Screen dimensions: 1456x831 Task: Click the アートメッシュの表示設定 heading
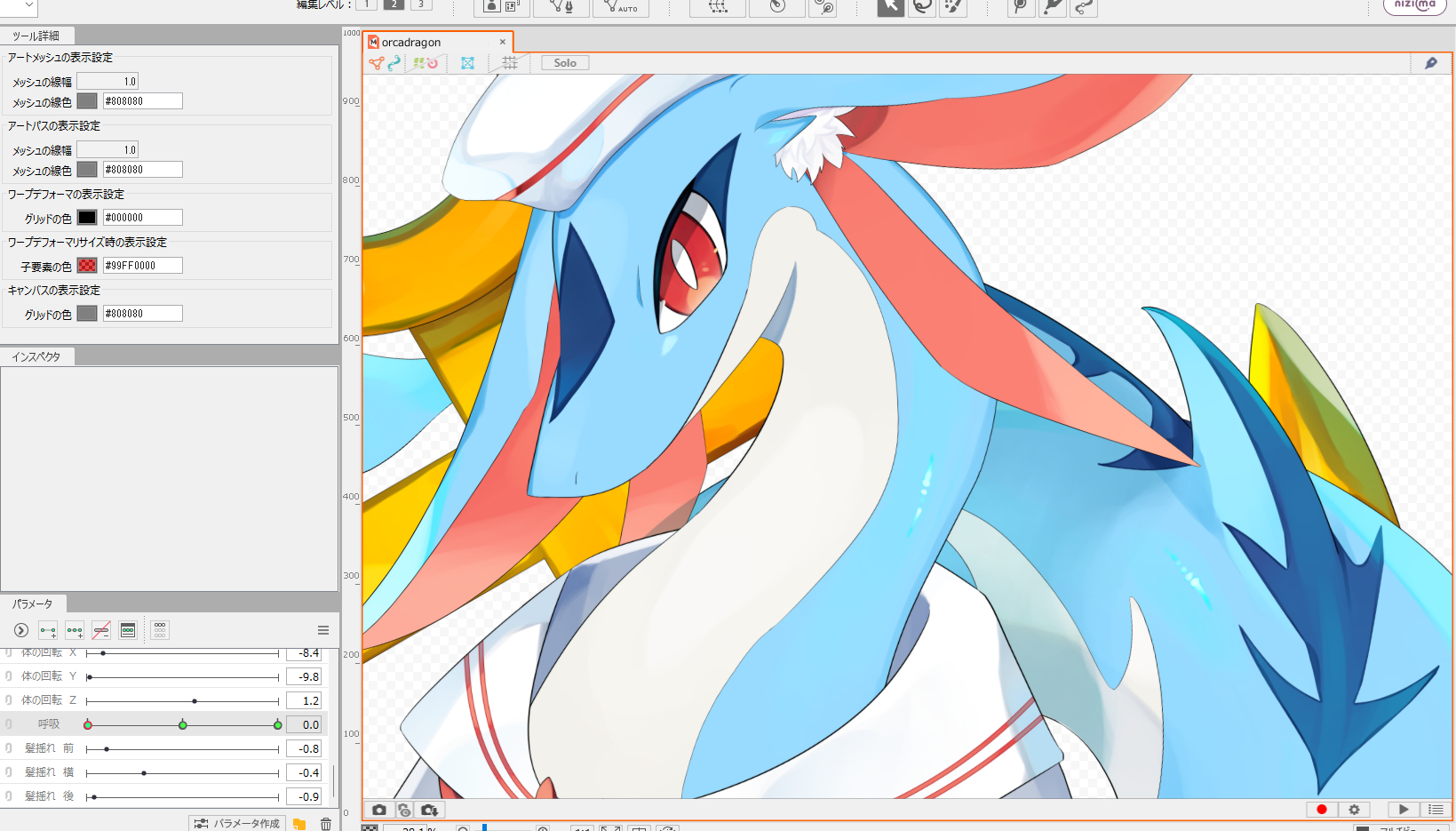[60, 57]
